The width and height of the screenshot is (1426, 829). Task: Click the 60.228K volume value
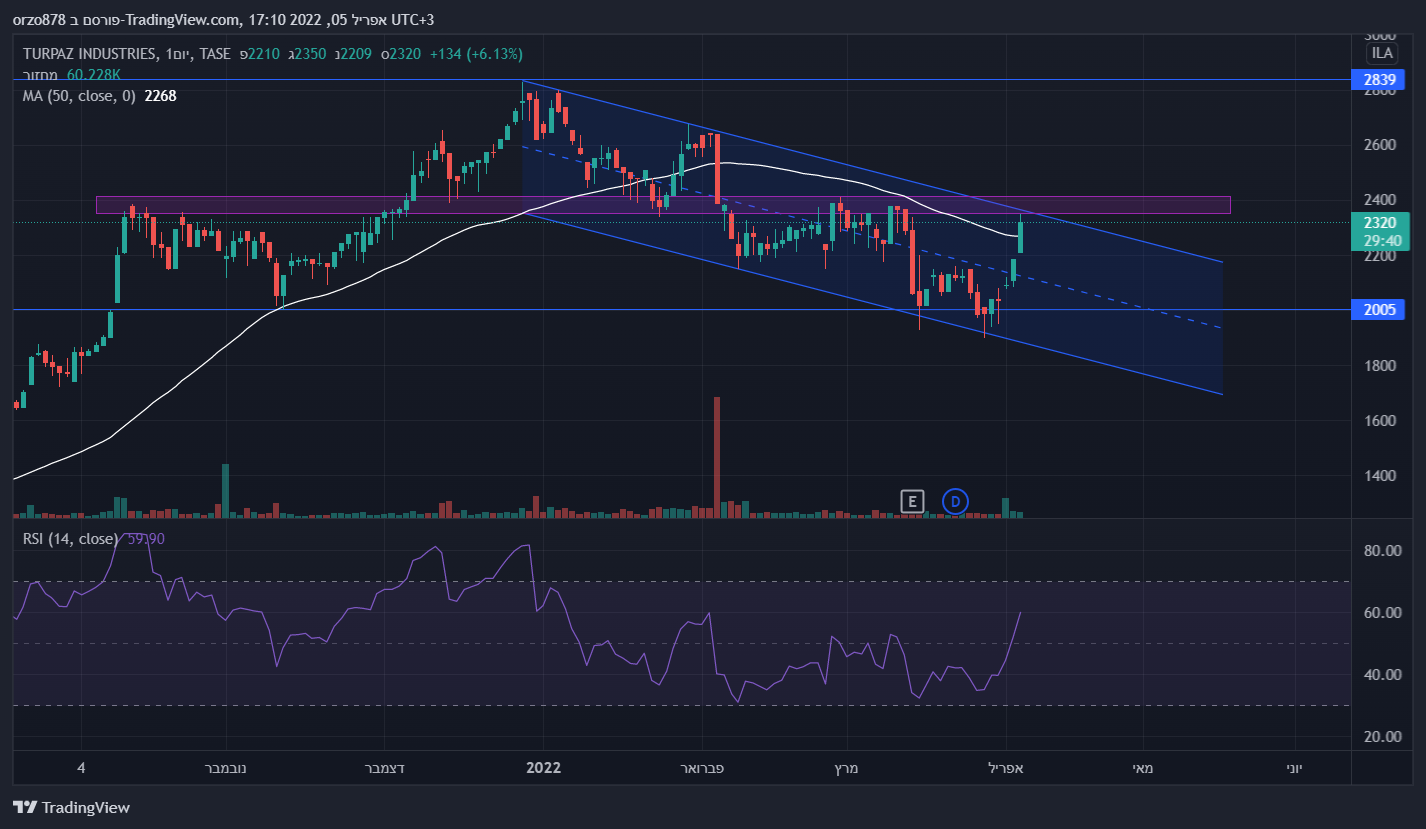[x=94, y=75]
